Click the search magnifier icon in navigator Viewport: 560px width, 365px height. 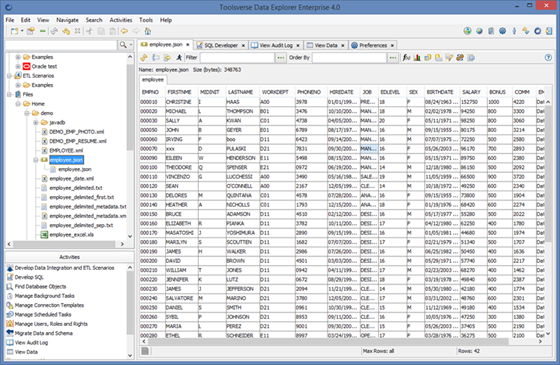point(123,45)
